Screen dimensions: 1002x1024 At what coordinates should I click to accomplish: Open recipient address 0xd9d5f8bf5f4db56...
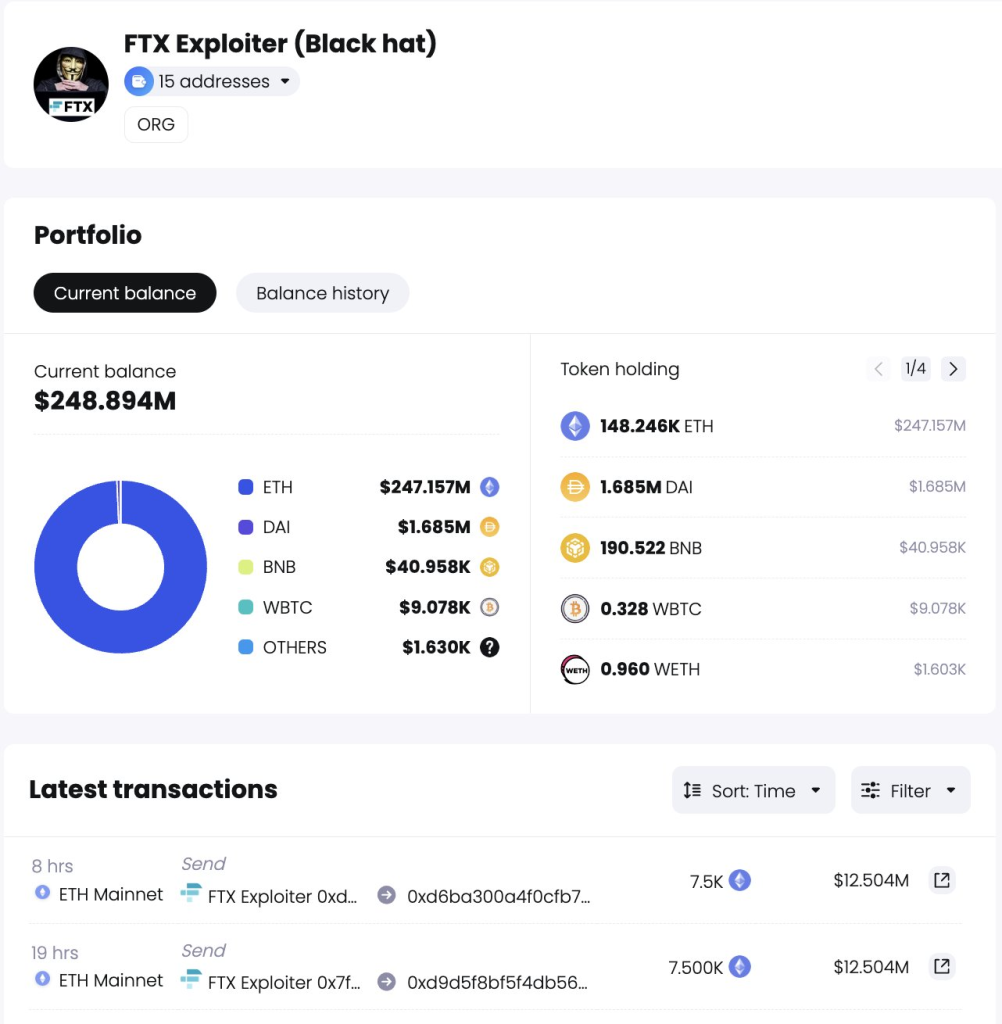pyautogui.click(x=497, y=982)
